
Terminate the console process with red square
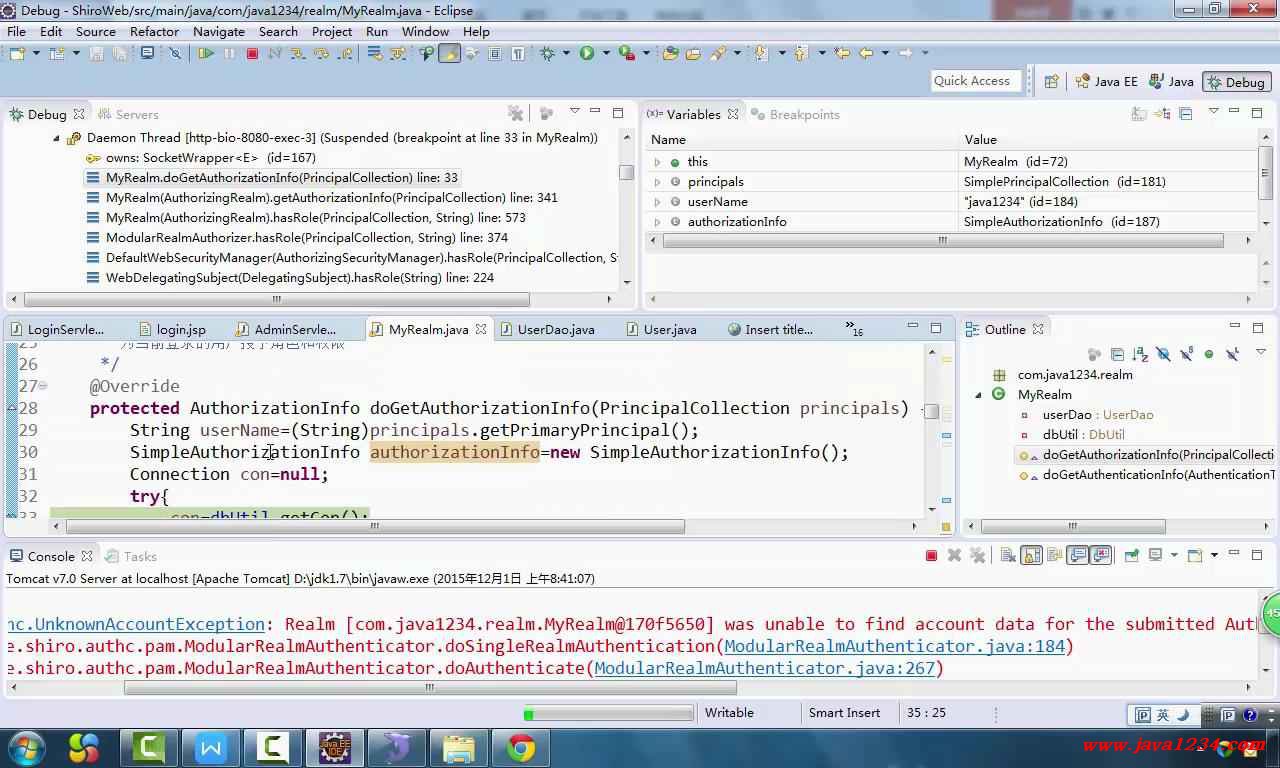(931, 555)
